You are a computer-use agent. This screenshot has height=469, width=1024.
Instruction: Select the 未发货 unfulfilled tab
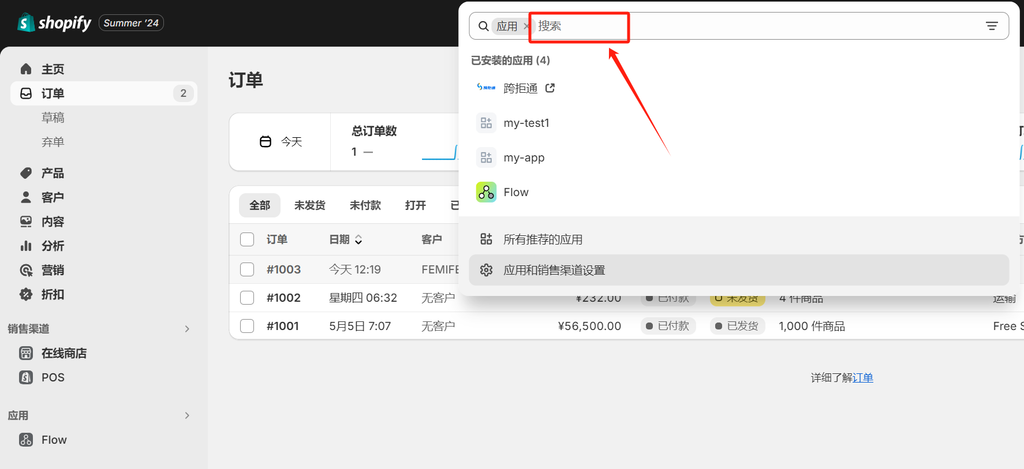310,205
